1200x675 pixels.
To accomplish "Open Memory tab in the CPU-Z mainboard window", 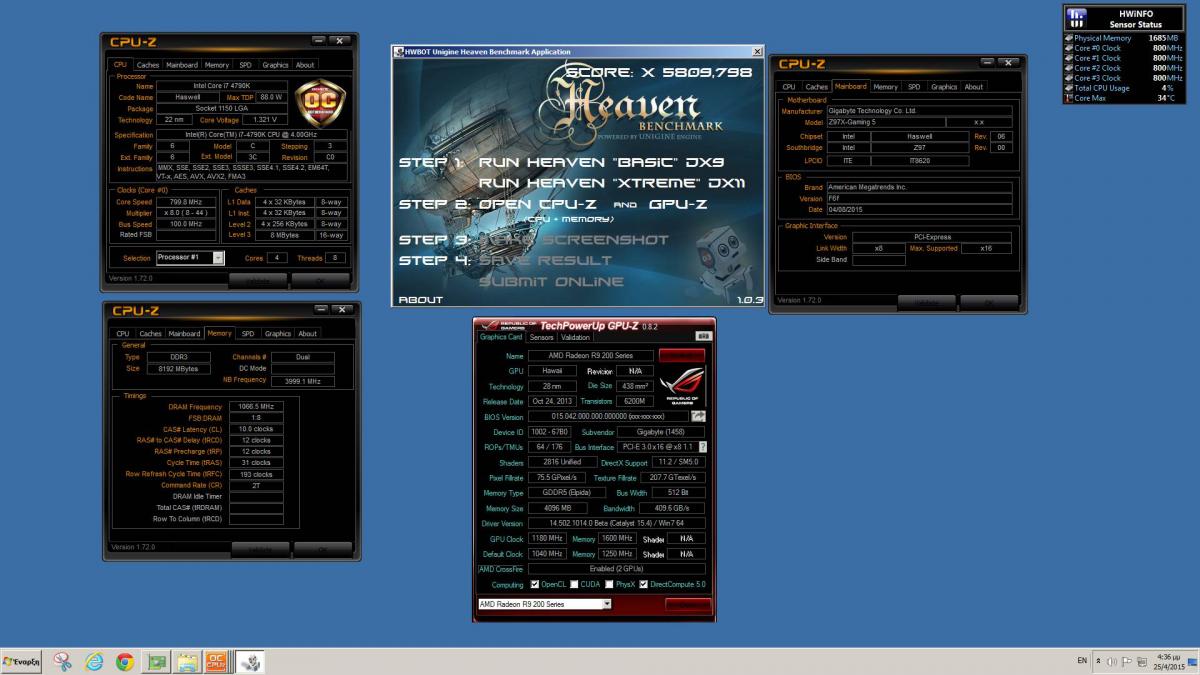I will (885, 87).
